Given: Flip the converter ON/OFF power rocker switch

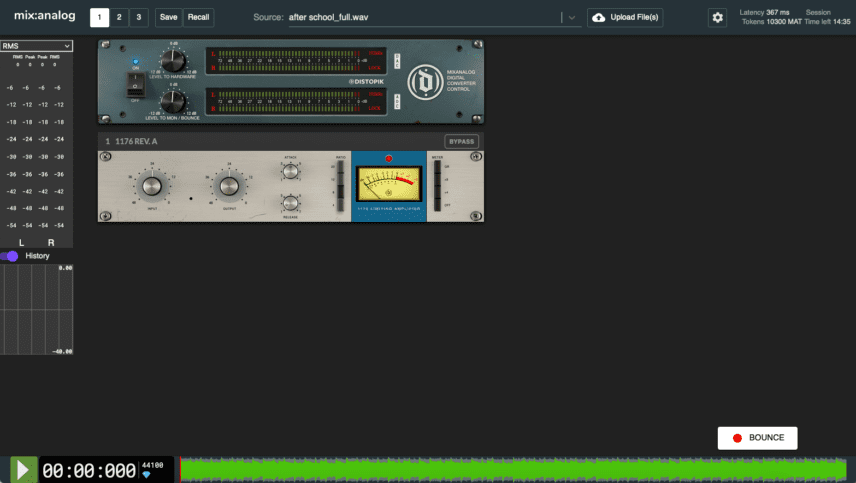Looking at the screenshot, I should pos(135,85).
